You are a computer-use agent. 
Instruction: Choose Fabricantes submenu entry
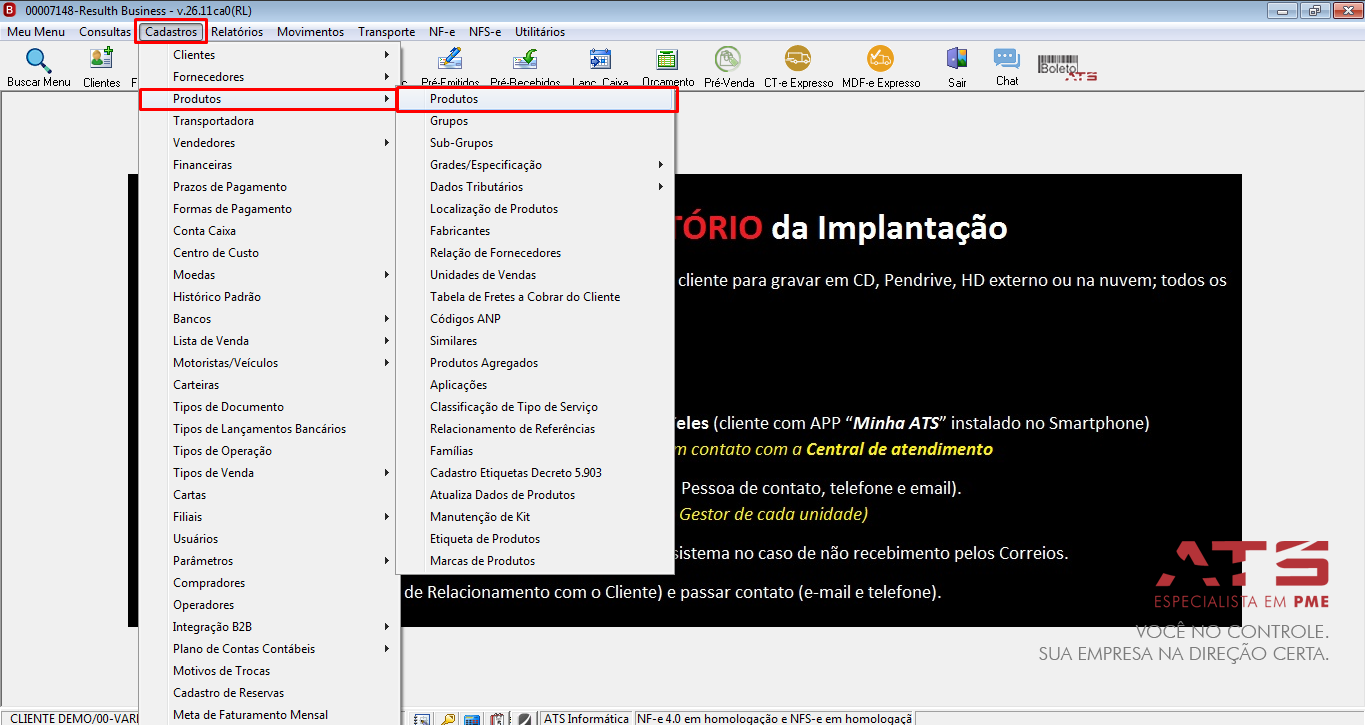pyautogui.click(x=536, y=231)
